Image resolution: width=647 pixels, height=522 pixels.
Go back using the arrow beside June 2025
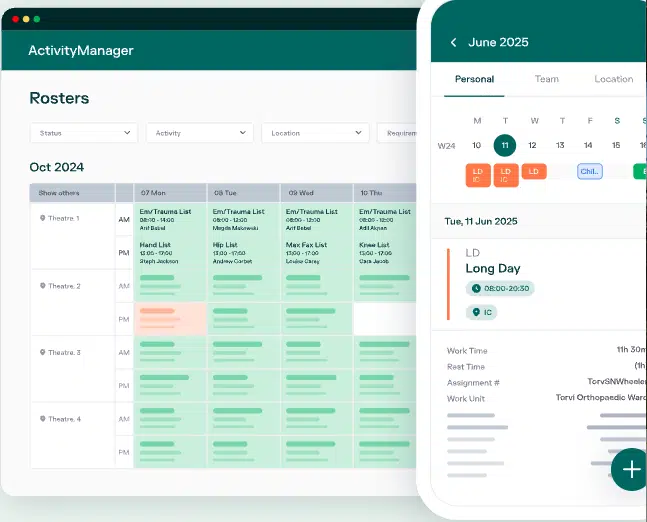[x=453, y=43]
